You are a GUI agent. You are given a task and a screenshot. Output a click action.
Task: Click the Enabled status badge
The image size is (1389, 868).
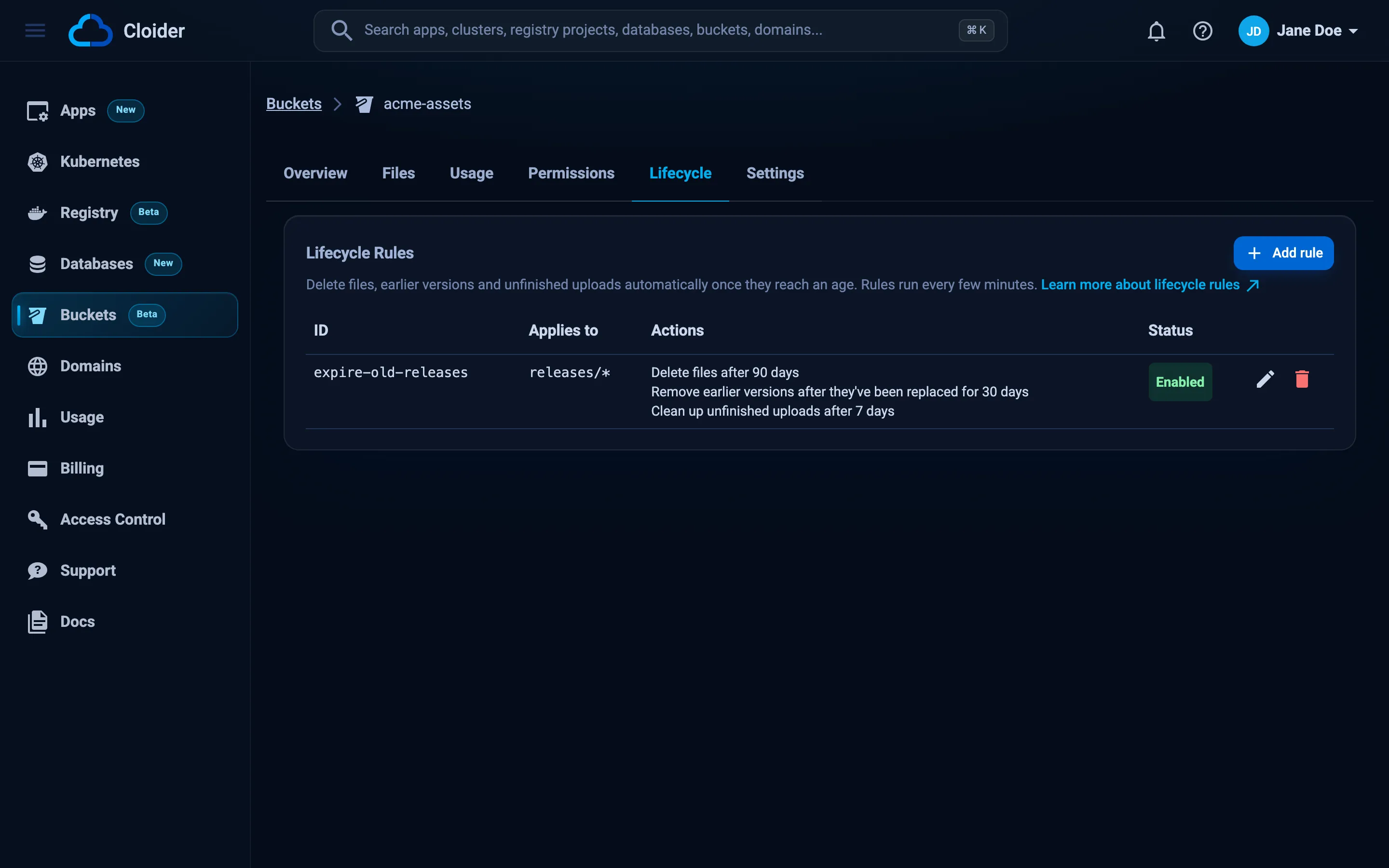coord(1180,382)
